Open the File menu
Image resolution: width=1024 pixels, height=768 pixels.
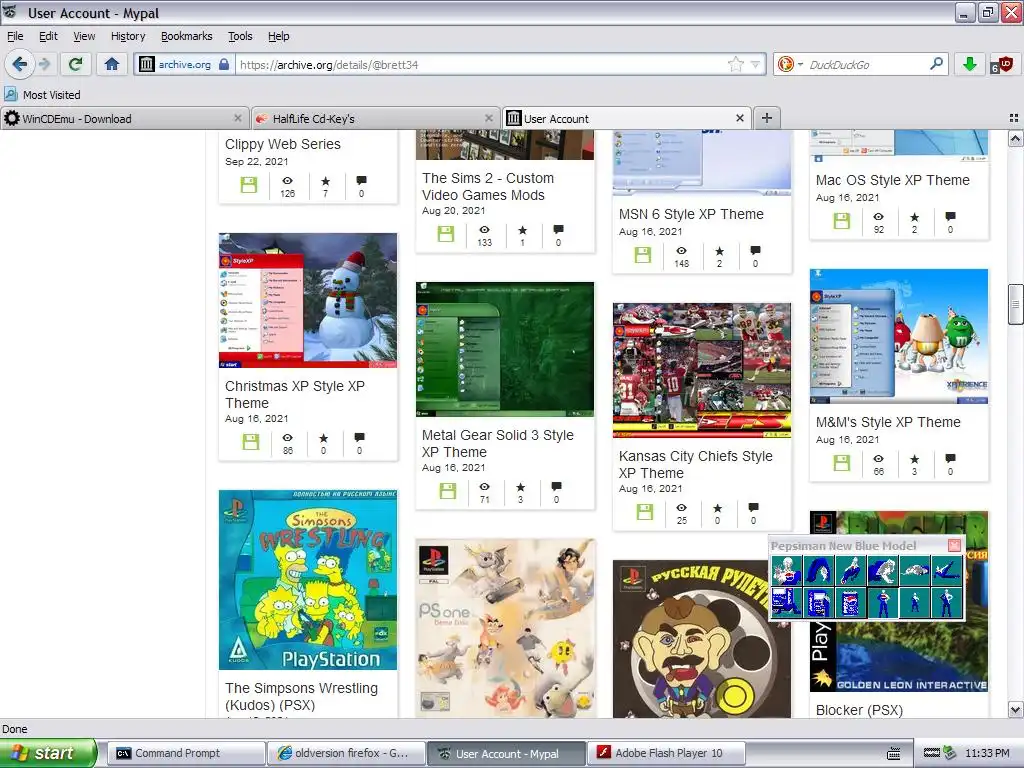[x=15, y=37]
